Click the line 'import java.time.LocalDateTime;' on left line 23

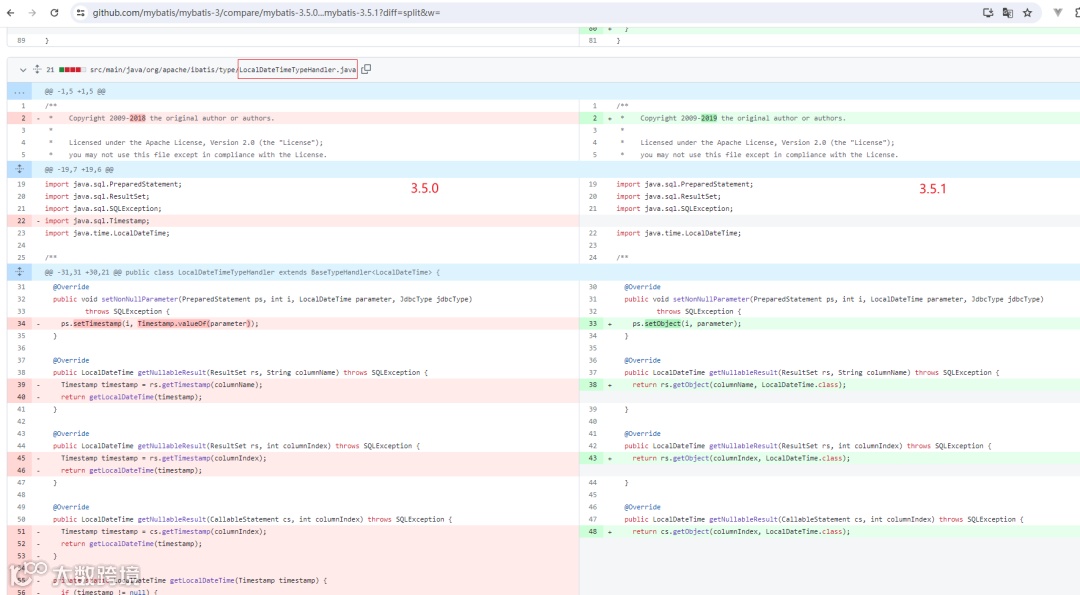coord(107,233)
